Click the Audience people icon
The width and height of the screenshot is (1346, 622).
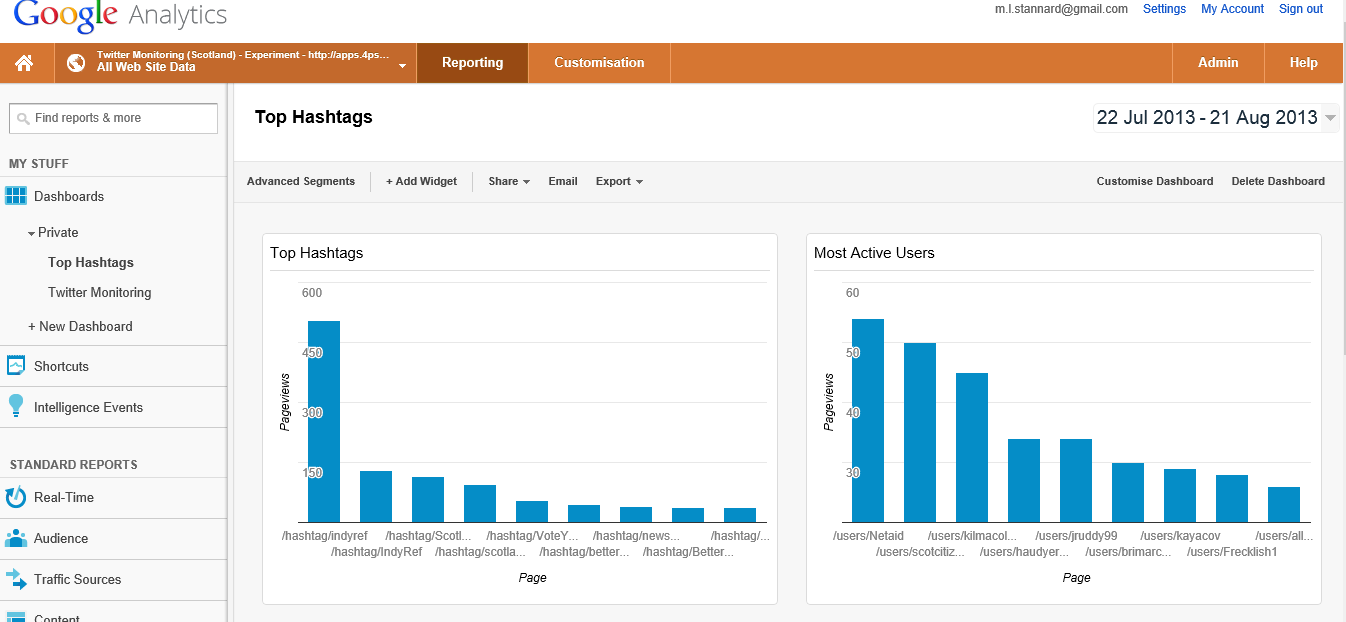(x=16, y=538)
